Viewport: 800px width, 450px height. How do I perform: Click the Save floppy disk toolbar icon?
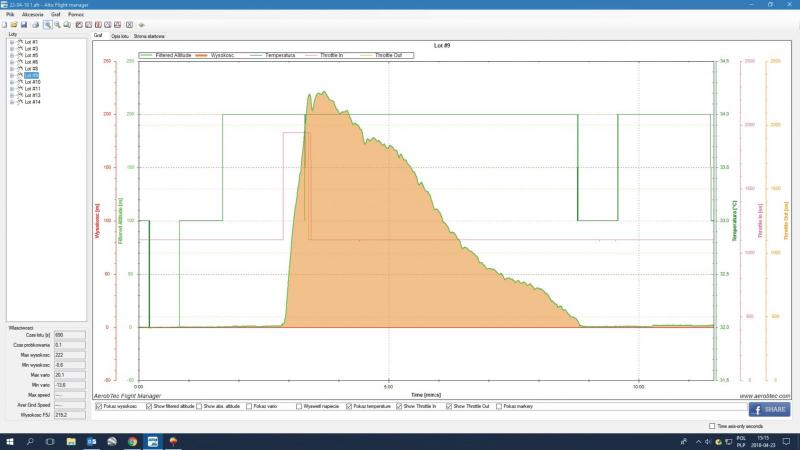[x=23, y=24]
